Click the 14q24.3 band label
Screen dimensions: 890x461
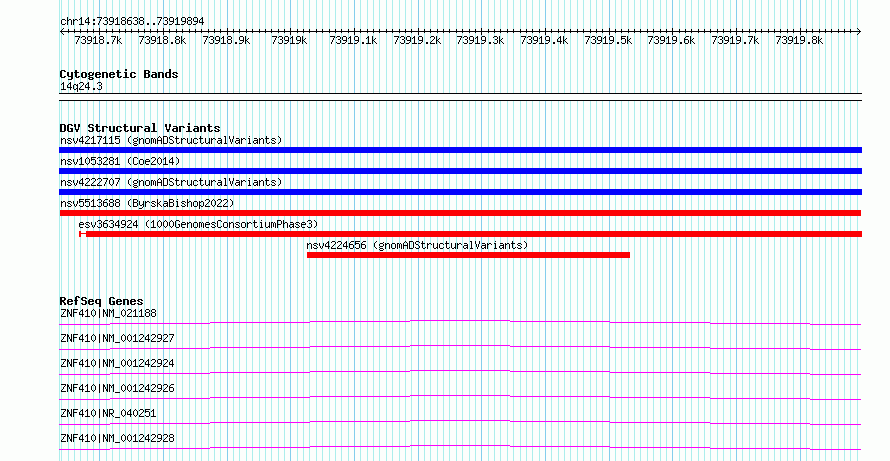[x=81, y=87]
